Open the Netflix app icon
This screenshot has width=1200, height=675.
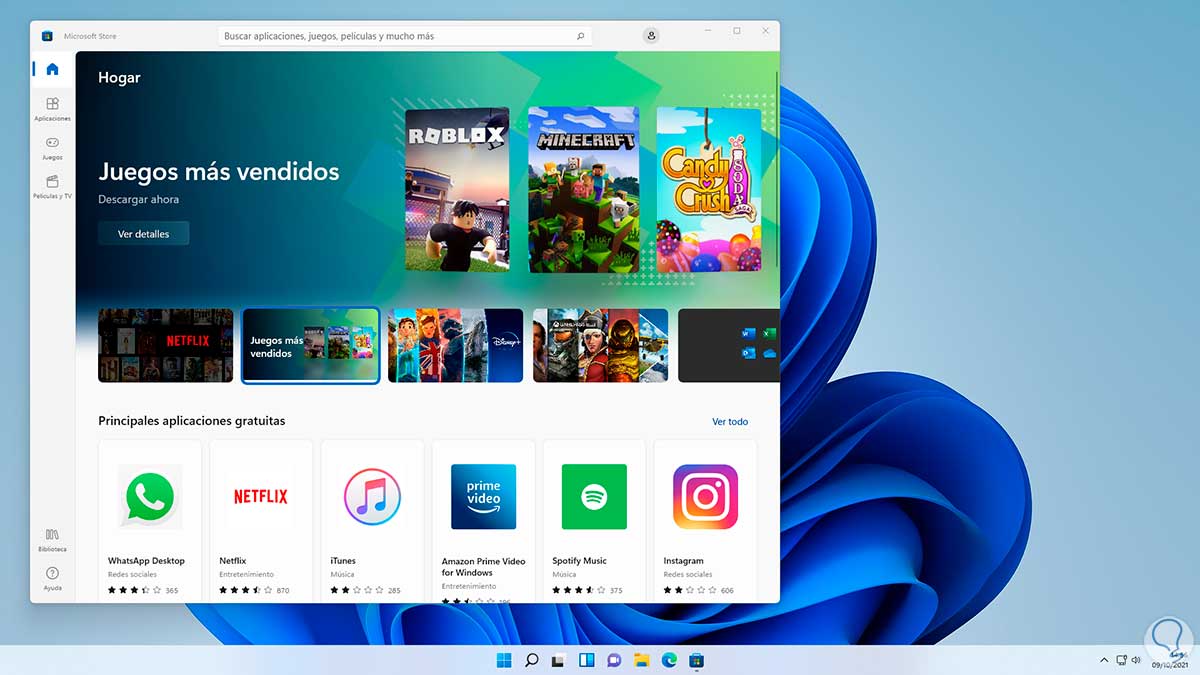261,496
